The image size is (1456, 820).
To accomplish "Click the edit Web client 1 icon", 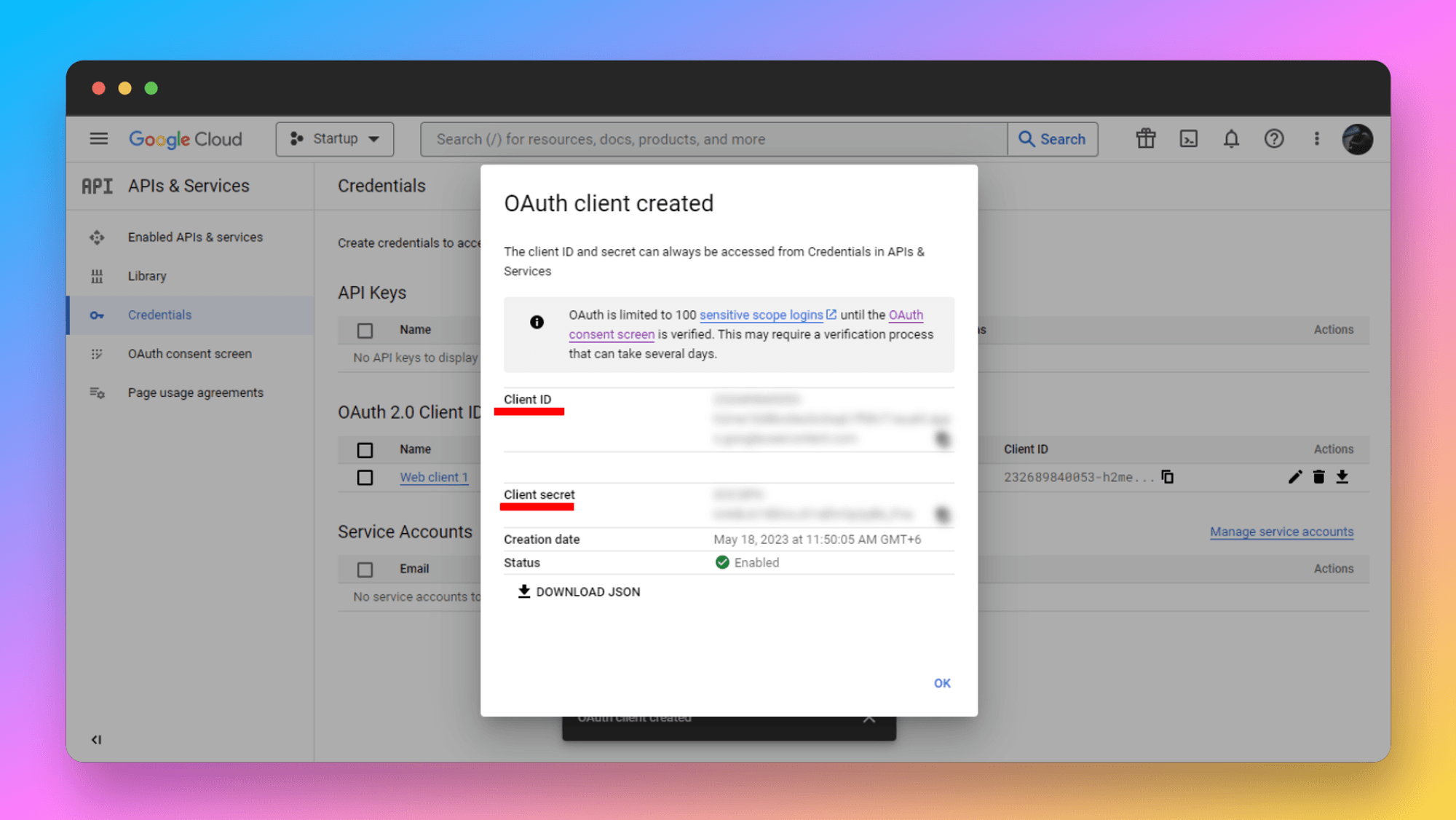I will [1295, 477].
